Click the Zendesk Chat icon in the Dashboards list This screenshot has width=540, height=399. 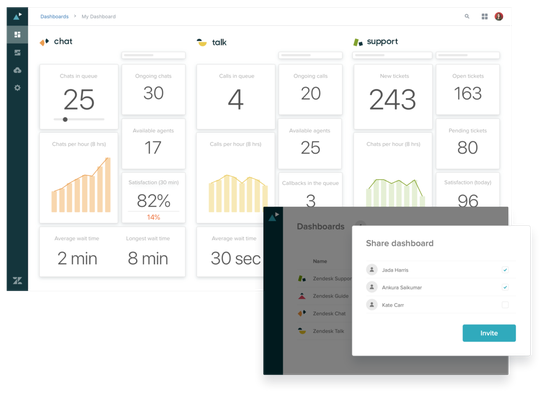302,313
